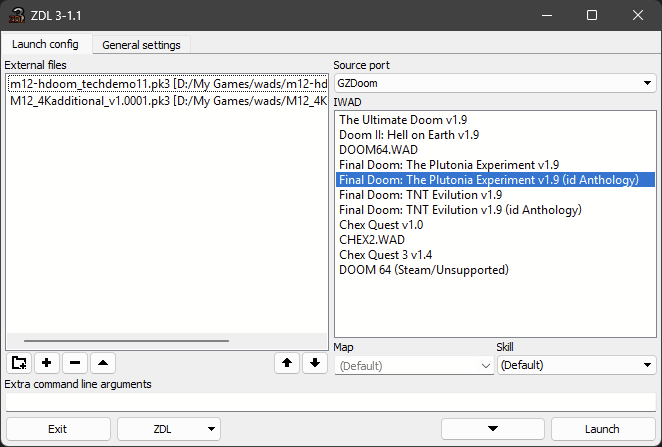Select Doom II: Hell on Earth v1.9

pos(495,135)
